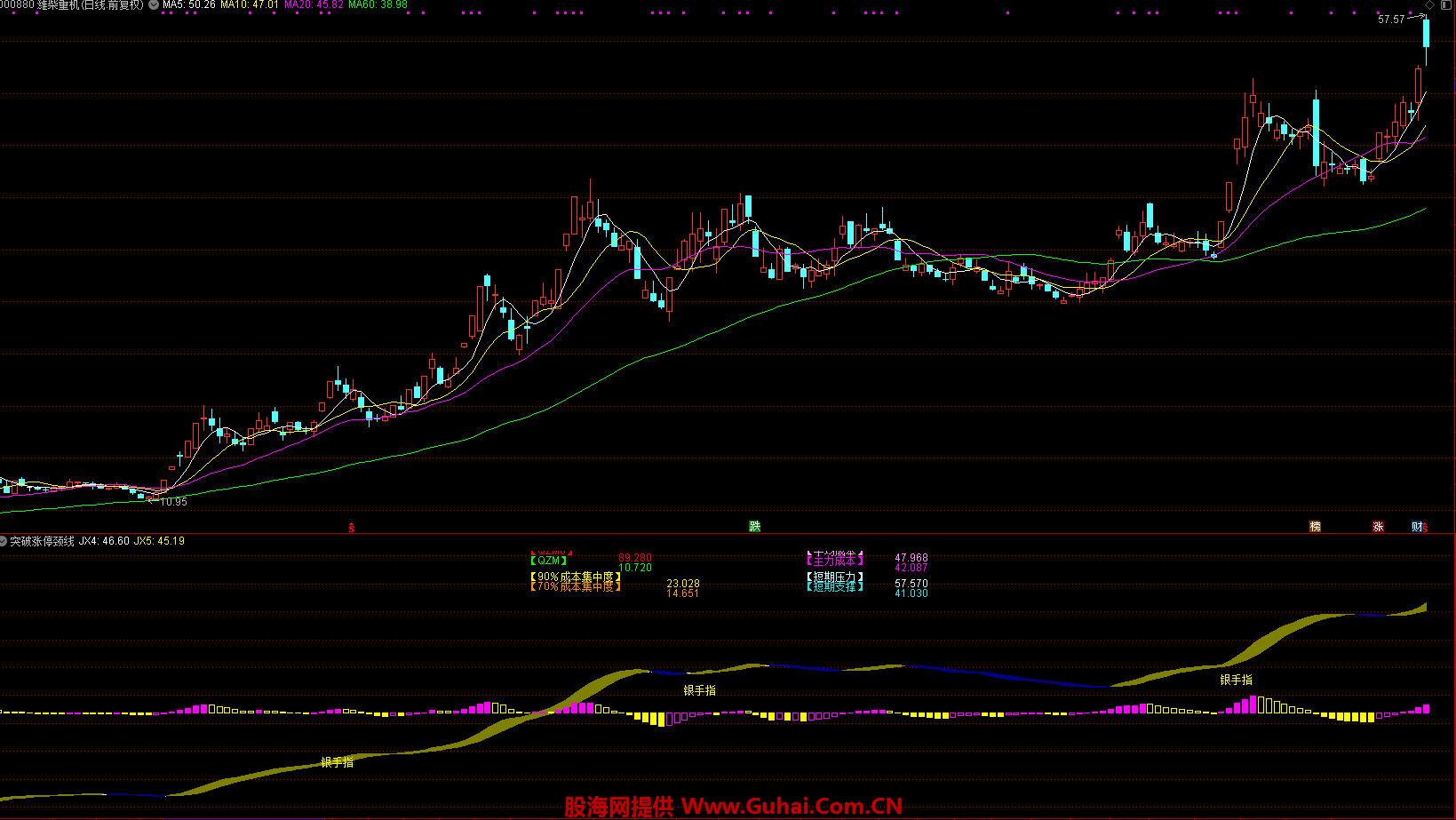Click the MA60: 38.98 label
1456x820 pixels.
click(x=378, y=5)
